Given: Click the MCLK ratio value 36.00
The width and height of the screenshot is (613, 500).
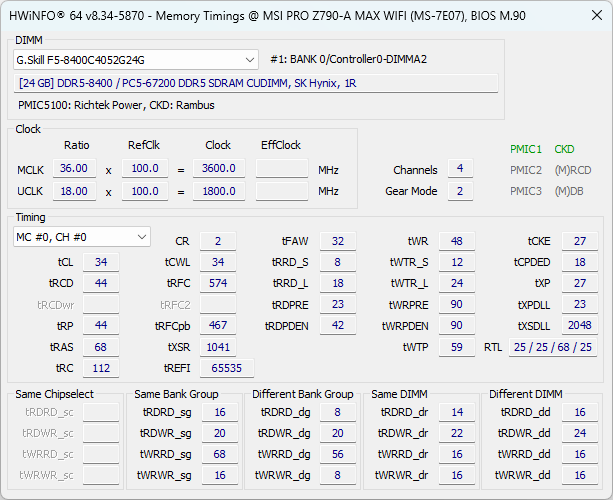Looking at the screenshot, I should coord(74,169).
